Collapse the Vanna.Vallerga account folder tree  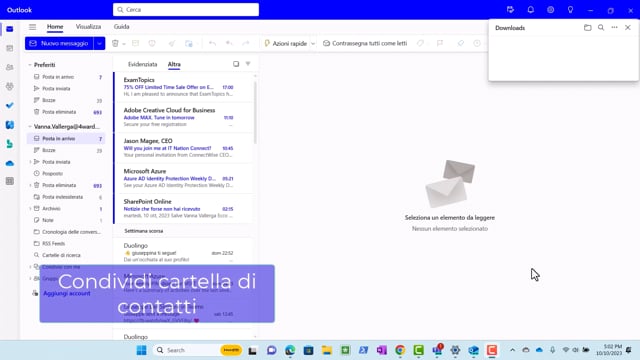click(30, 127)
